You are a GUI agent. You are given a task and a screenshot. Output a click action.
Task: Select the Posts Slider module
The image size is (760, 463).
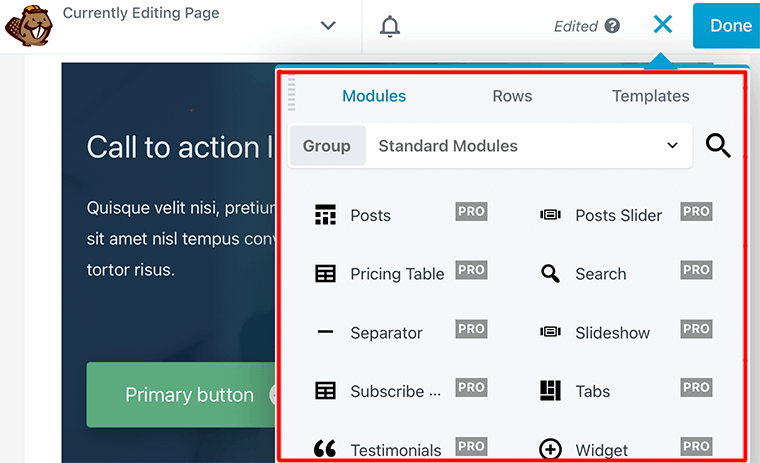click(618, 215)
